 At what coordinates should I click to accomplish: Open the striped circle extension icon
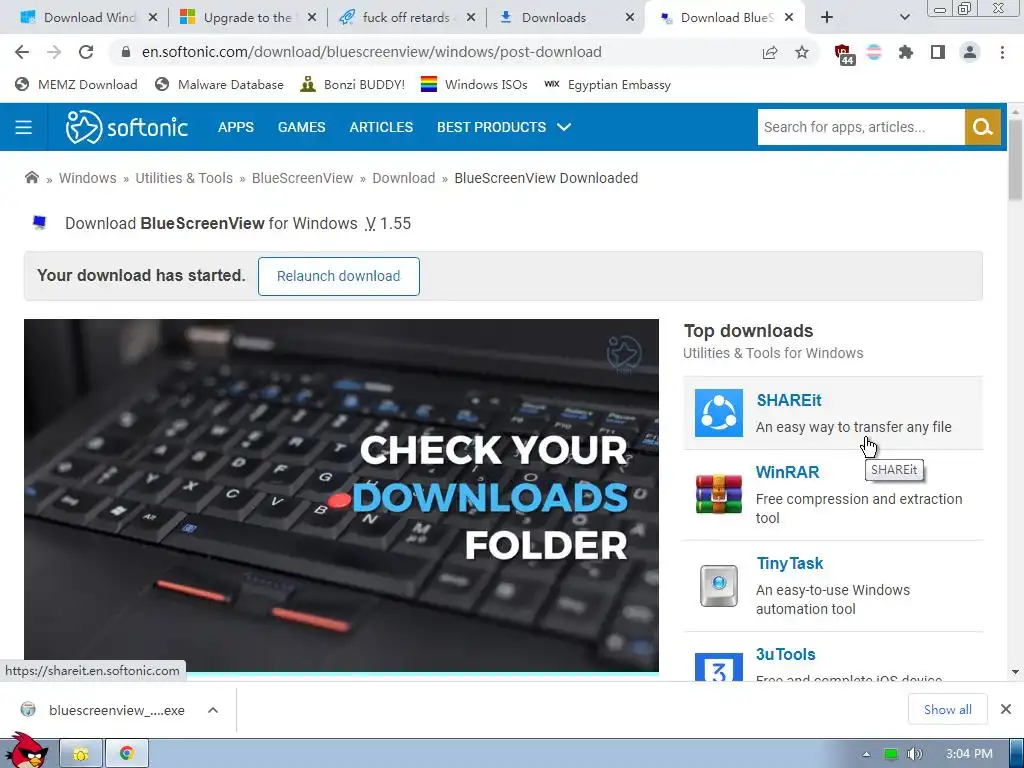[874, 52]
